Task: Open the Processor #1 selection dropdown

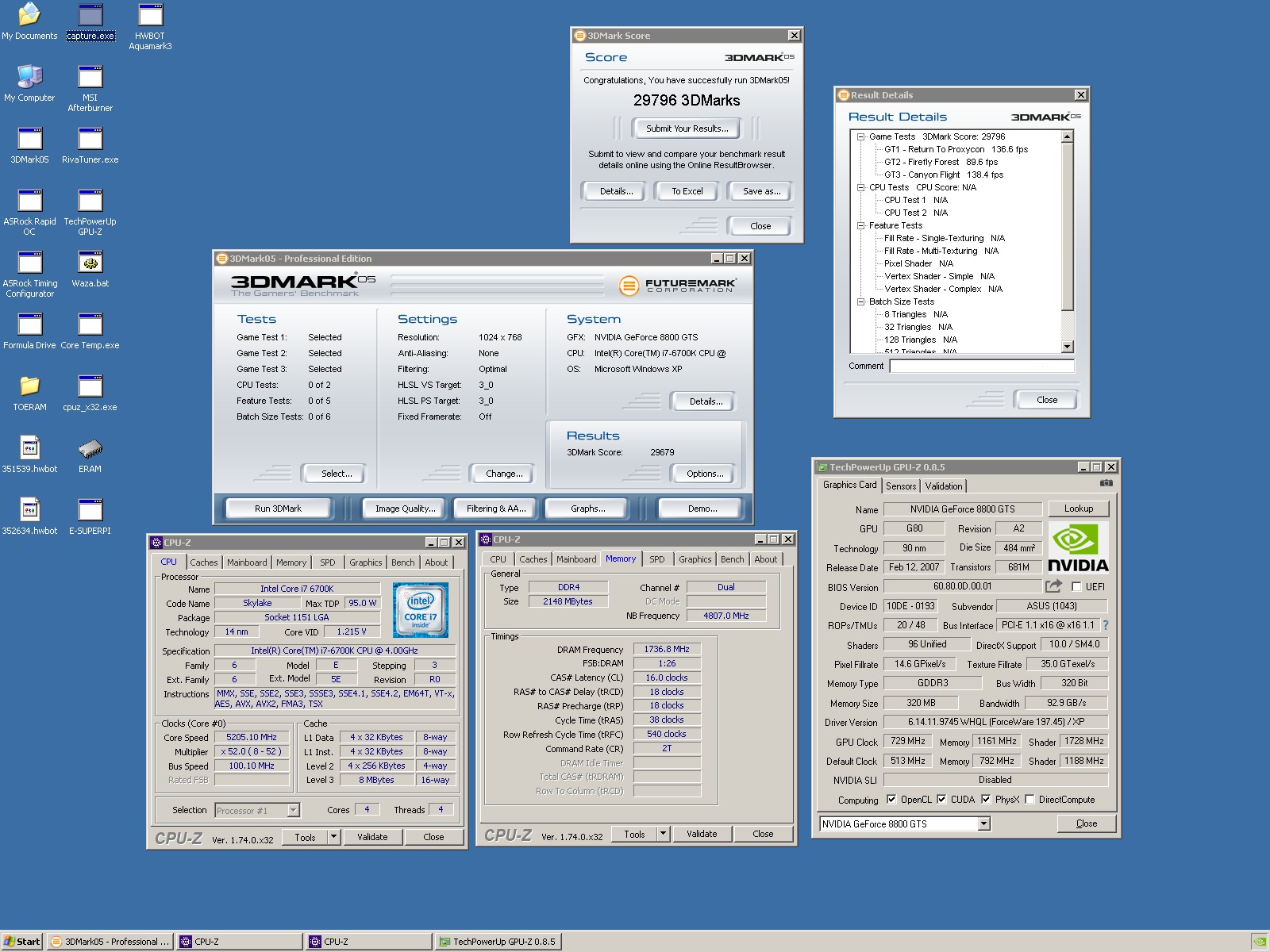Action: point(293,810)
